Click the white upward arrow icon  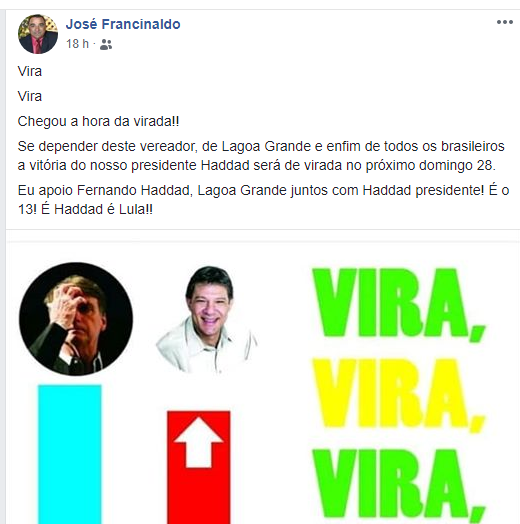point(199,442)
